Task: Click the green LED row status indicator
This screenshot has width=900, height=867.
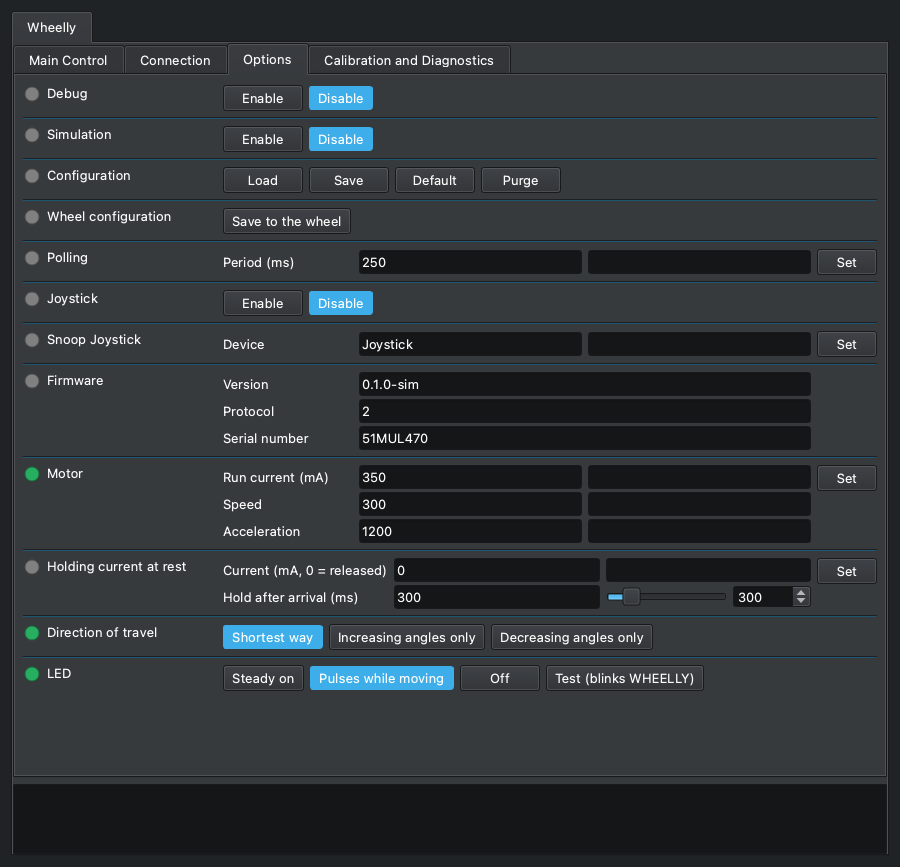Action: pos(32,674)
